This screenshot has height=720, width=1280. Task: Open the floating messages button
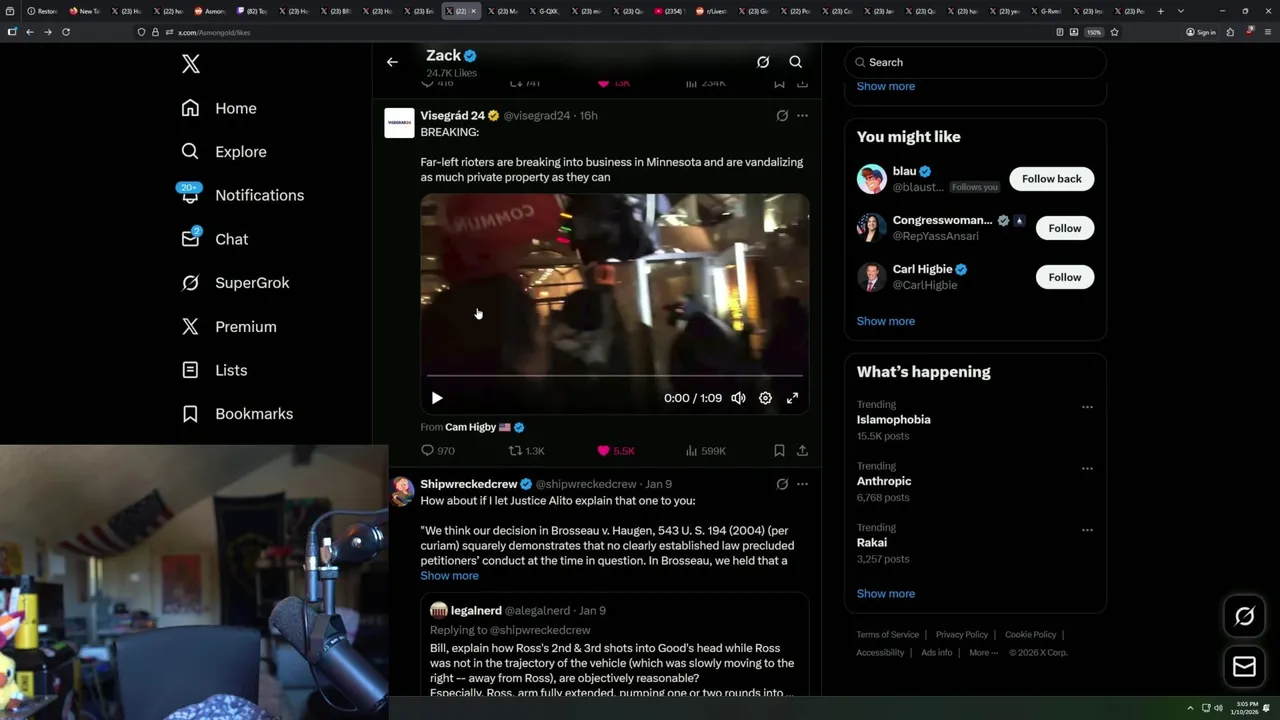(1244, 667)
